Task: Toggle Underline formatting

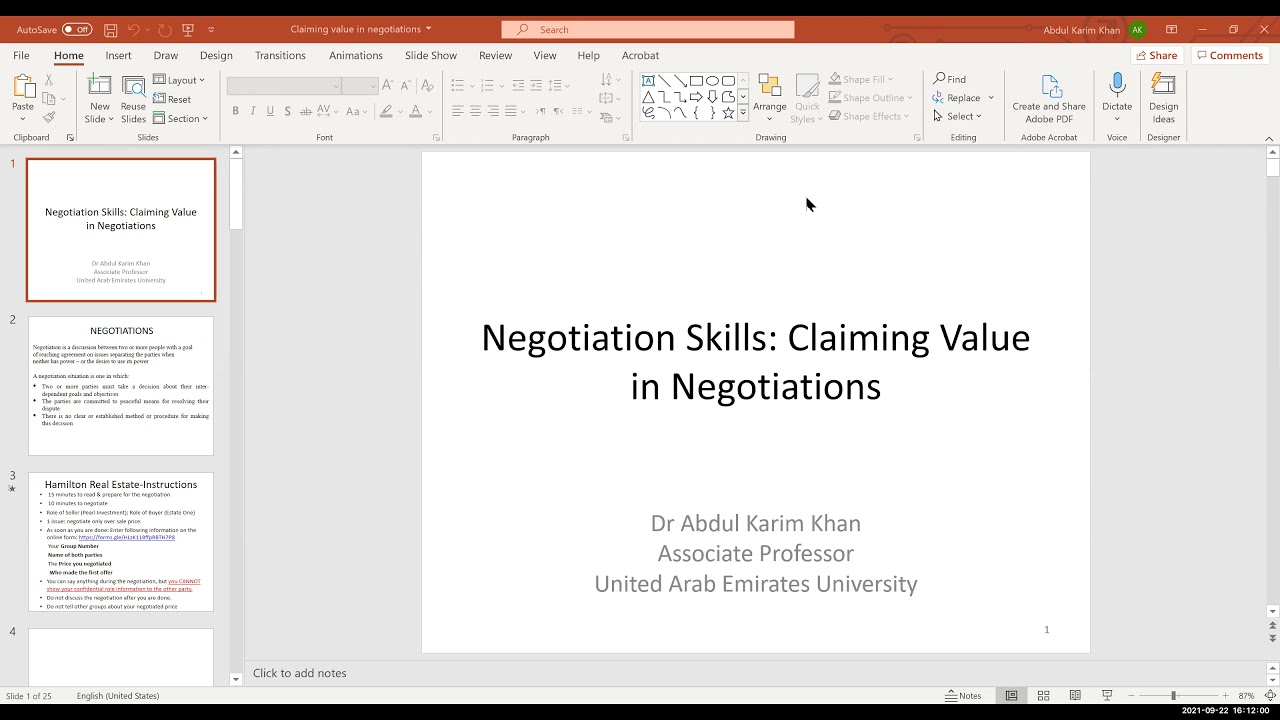Action: [x=270, y=111]
